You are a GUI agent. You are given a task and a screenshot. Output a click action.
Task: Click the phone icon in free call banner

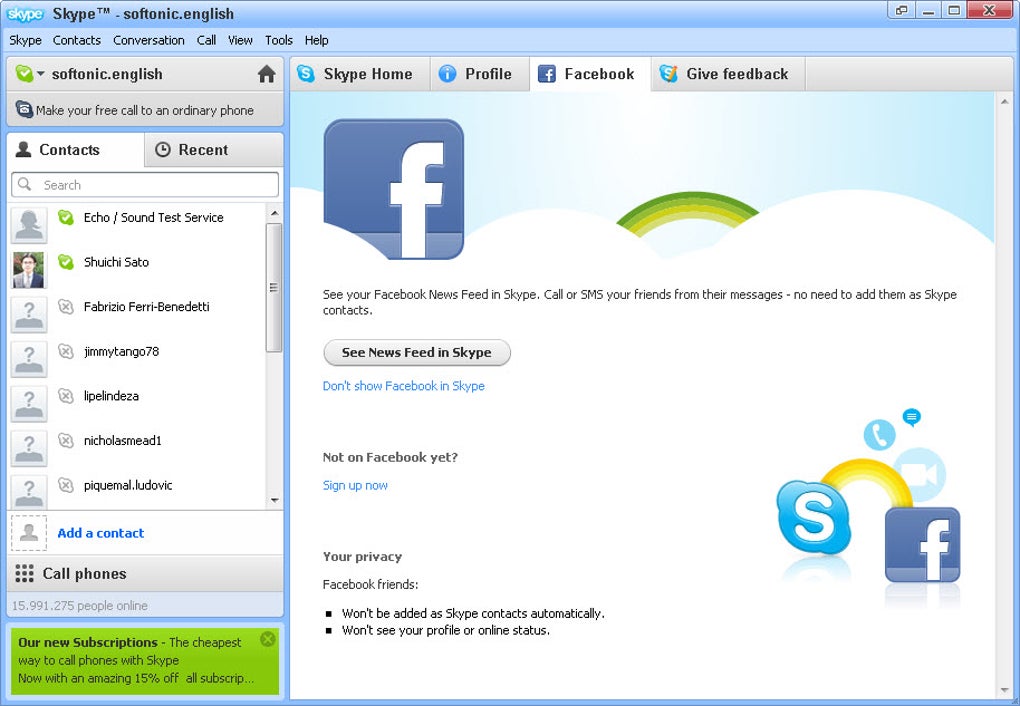click(24, 109)
